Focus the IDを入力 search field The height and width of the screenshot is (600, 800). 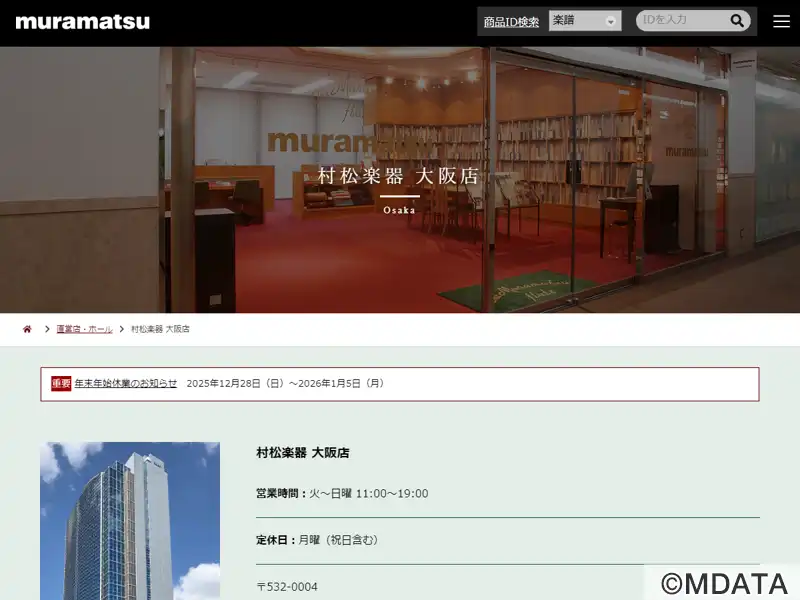point(683,20)
